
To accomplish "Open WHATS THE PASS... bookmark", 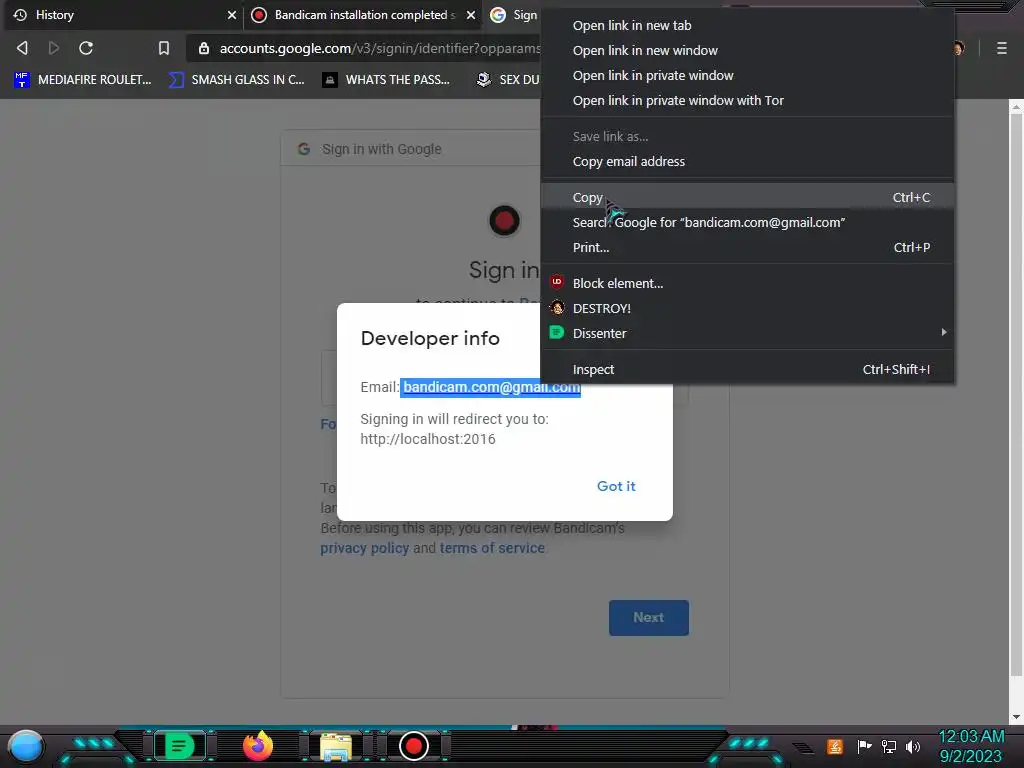I will point(386,80).
